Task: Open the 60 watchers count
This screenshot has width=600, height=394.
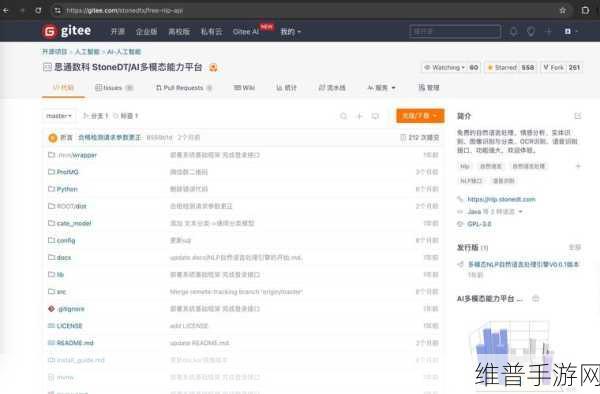Action: coord(474,68)
